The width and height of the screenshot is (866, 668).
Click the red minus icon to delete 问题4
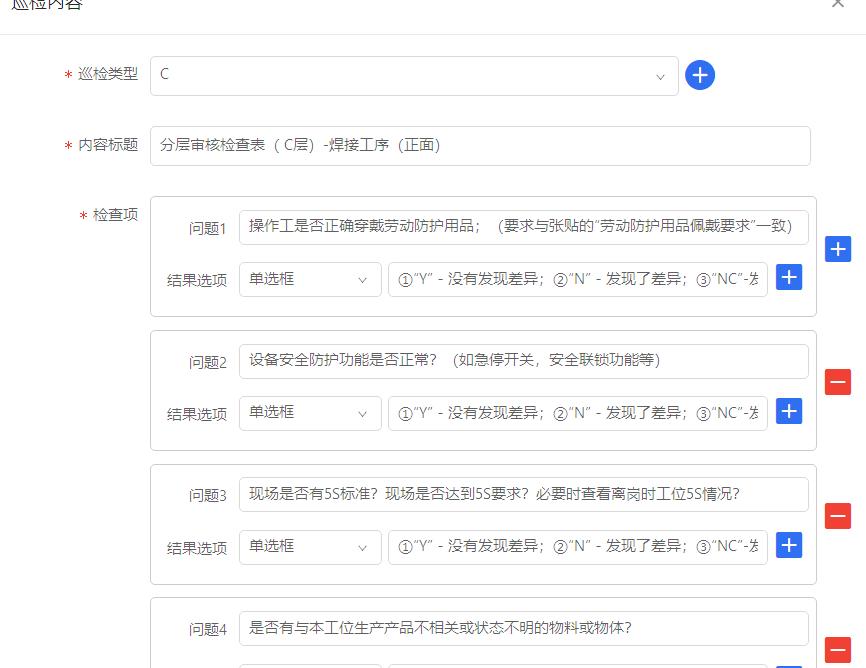click(837, 650)
